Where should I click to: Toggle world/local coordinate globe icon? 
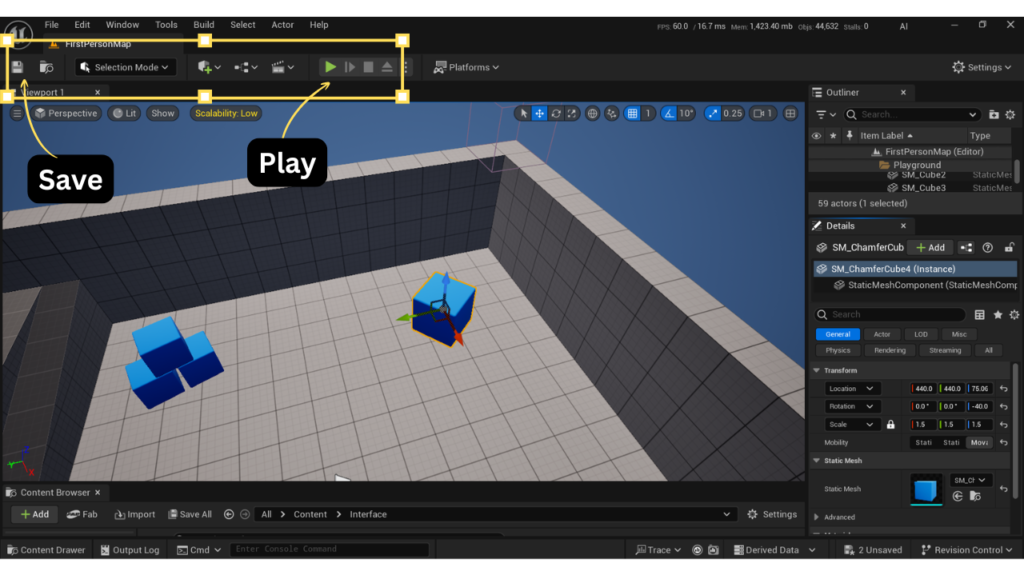pos(592,114)
